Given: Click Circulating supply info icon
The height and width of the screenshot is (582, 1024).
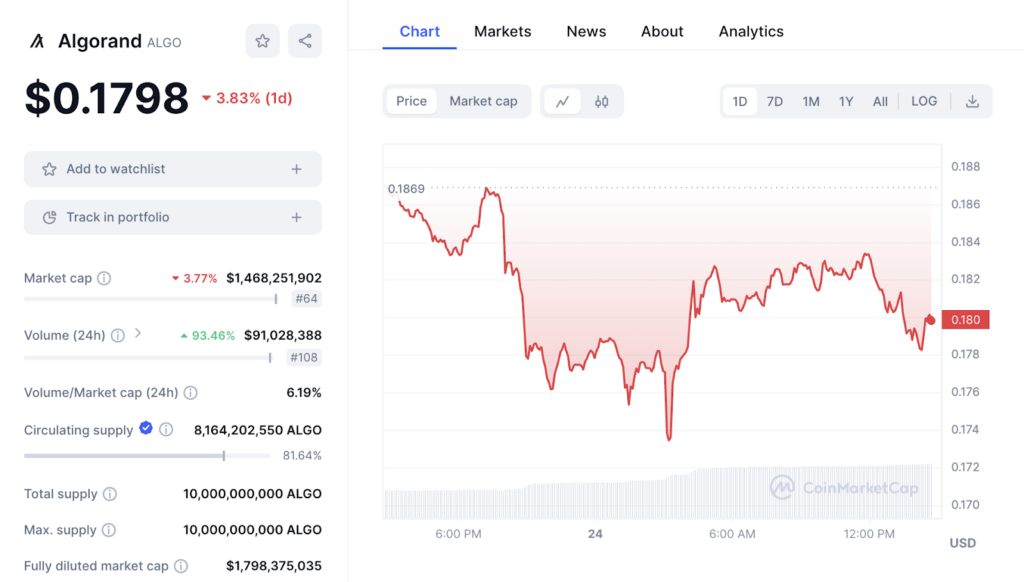Looking at the screenshot, I should coord(167,430).
